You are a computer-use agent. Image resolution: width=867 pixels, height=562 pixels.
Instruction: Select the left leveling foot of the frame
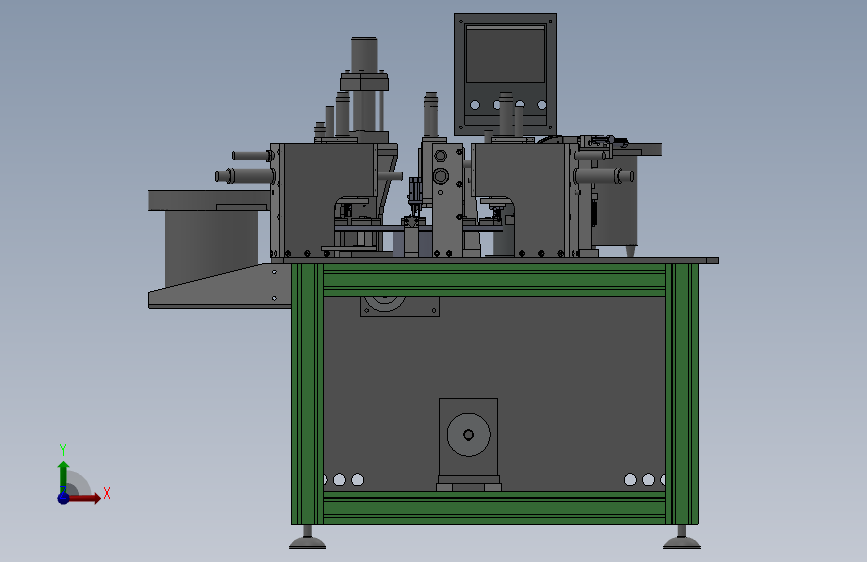click(x=307, y=538)
